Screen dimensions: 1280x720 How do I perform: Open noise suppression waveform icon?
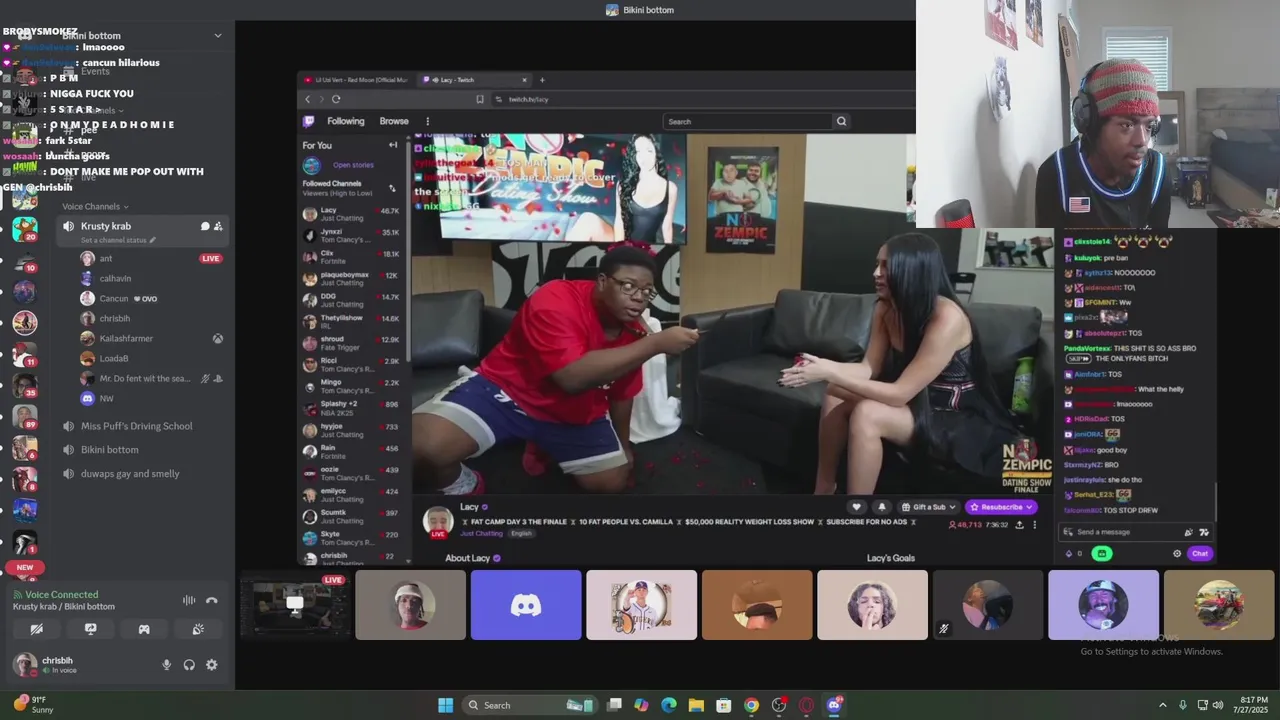point(189,600)
